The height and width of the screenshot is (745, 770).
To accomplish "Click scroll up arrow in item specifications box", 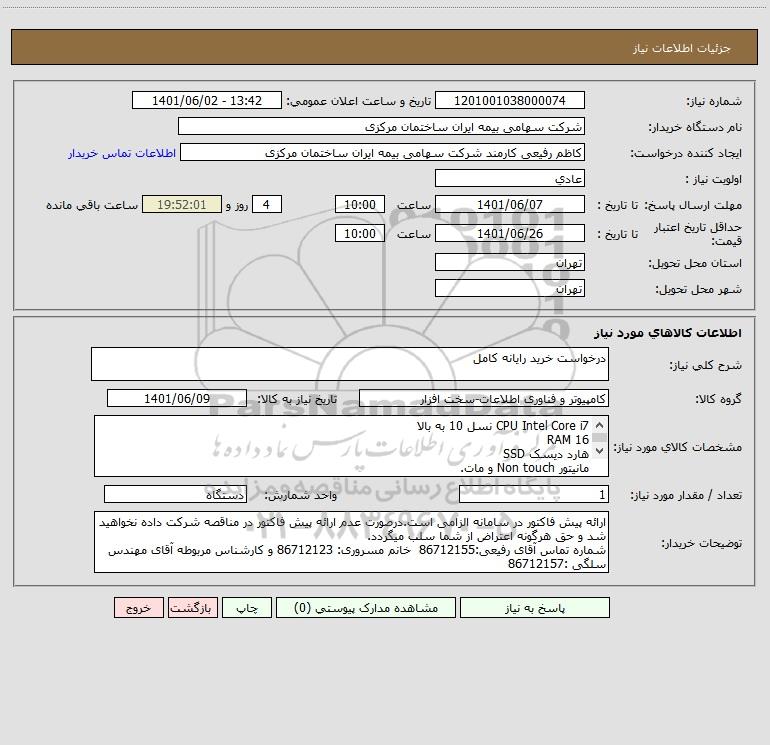I will [599, 425].
